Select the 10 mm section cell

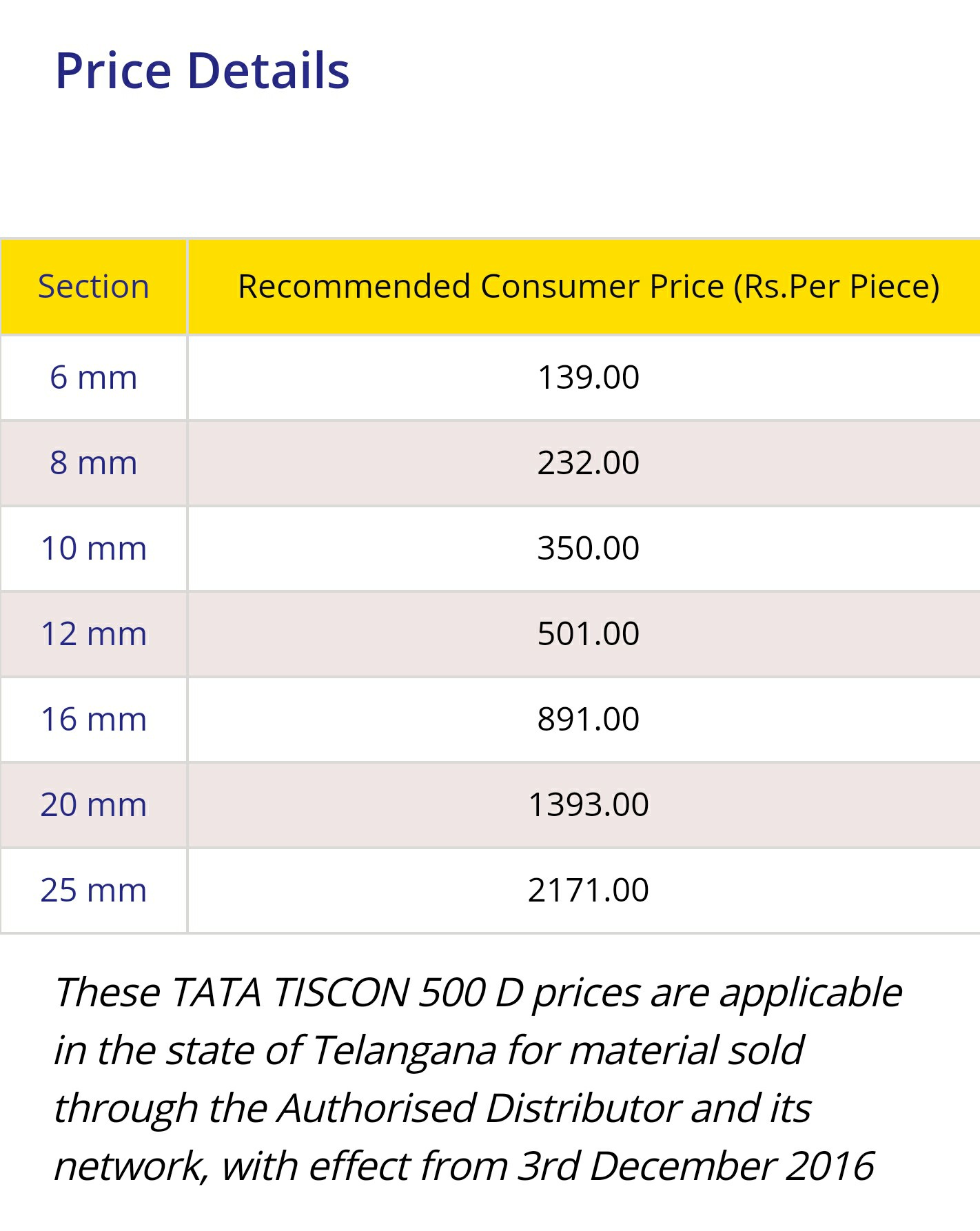(x=94, y=549)
